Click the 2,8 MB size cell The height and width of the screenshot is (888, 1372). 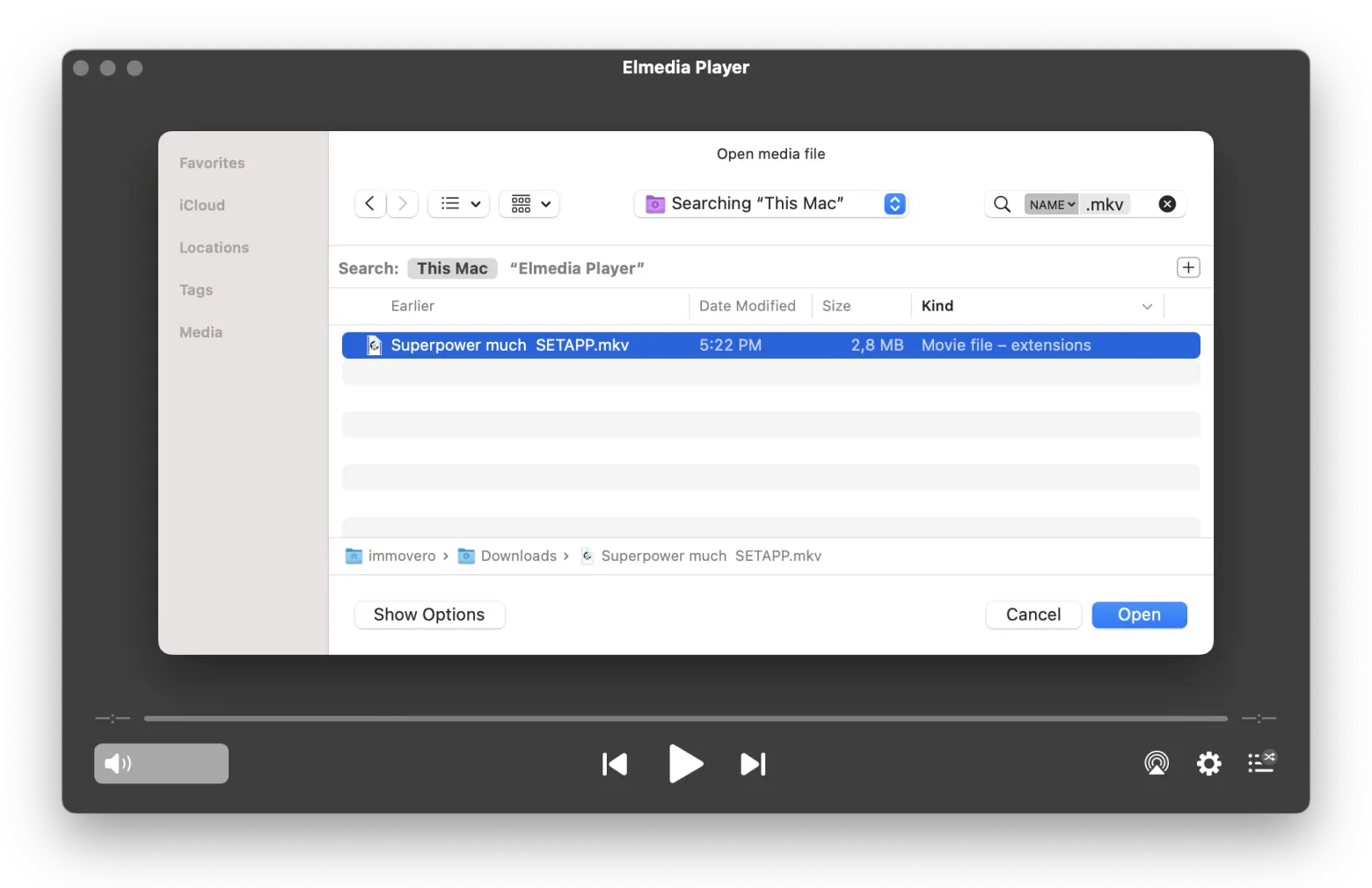[x=877, y=346]
